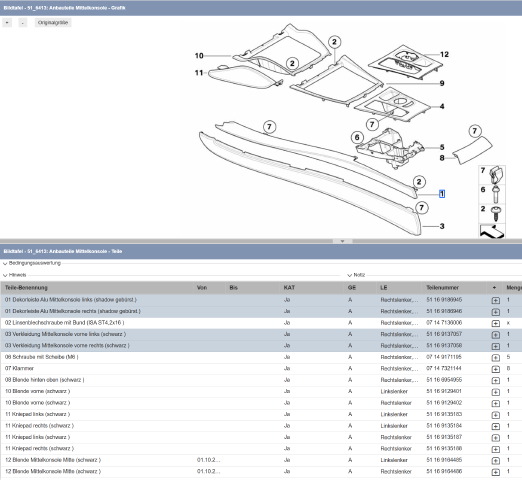This screenshot has height=480, width=522.
Task: Add Rechtslenker Blende vorne to parts list
Action: point(495,403)
